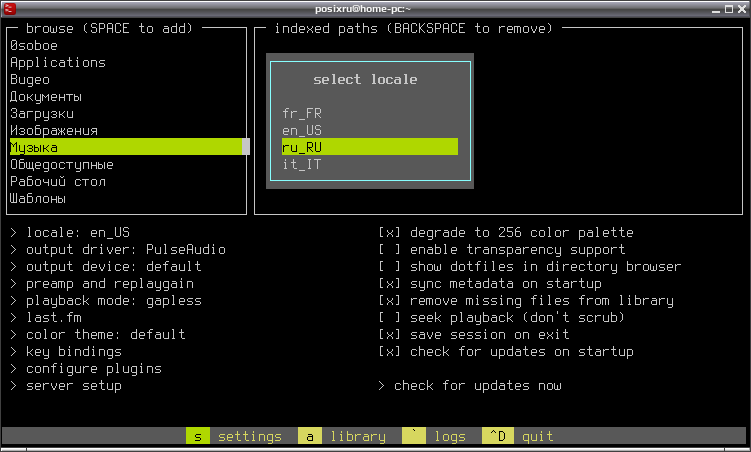Open color theme: default setting
The height and width of the screenshot is (452, 751).
click(x=98, y=335)
